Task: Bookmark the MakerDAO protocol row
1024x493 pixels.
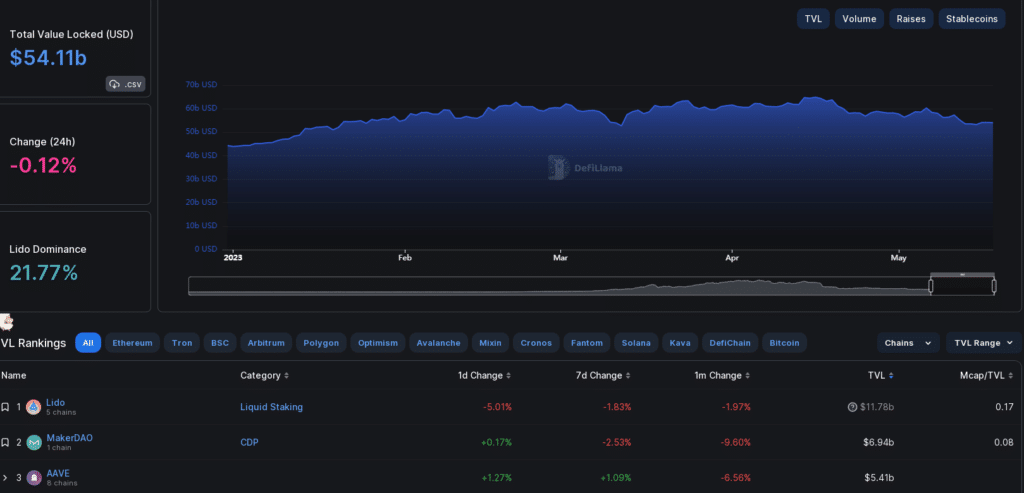Action: coord(5,442)
